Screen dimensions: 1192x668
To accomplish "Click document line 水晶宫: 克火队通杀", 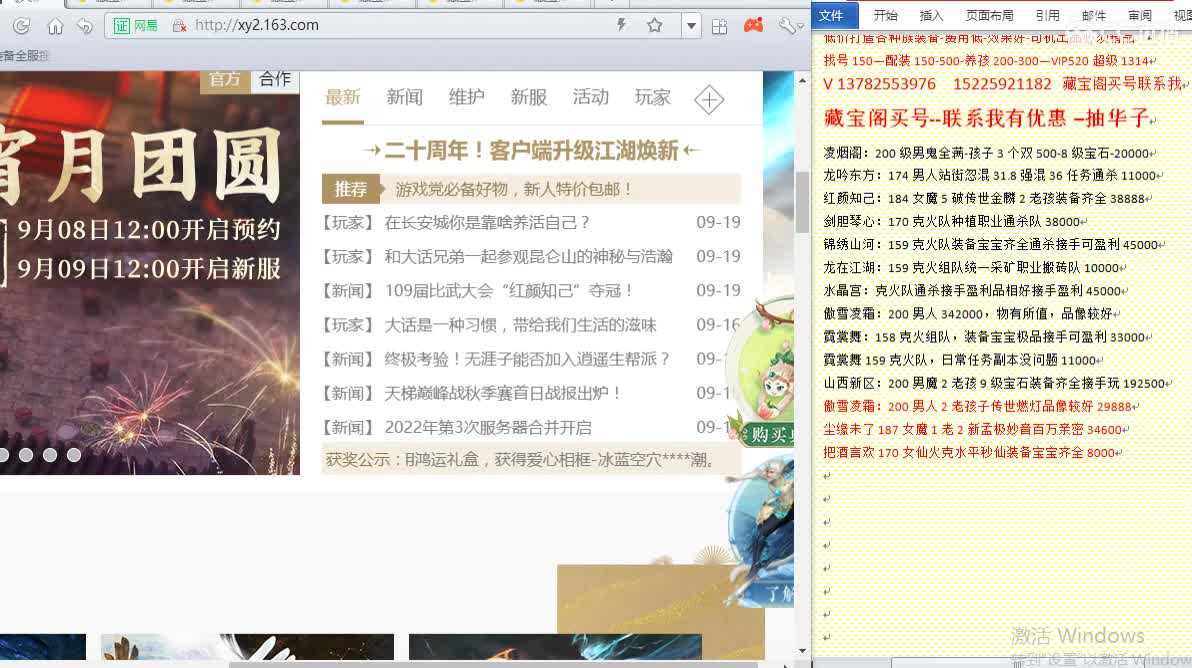I will 974,290.
